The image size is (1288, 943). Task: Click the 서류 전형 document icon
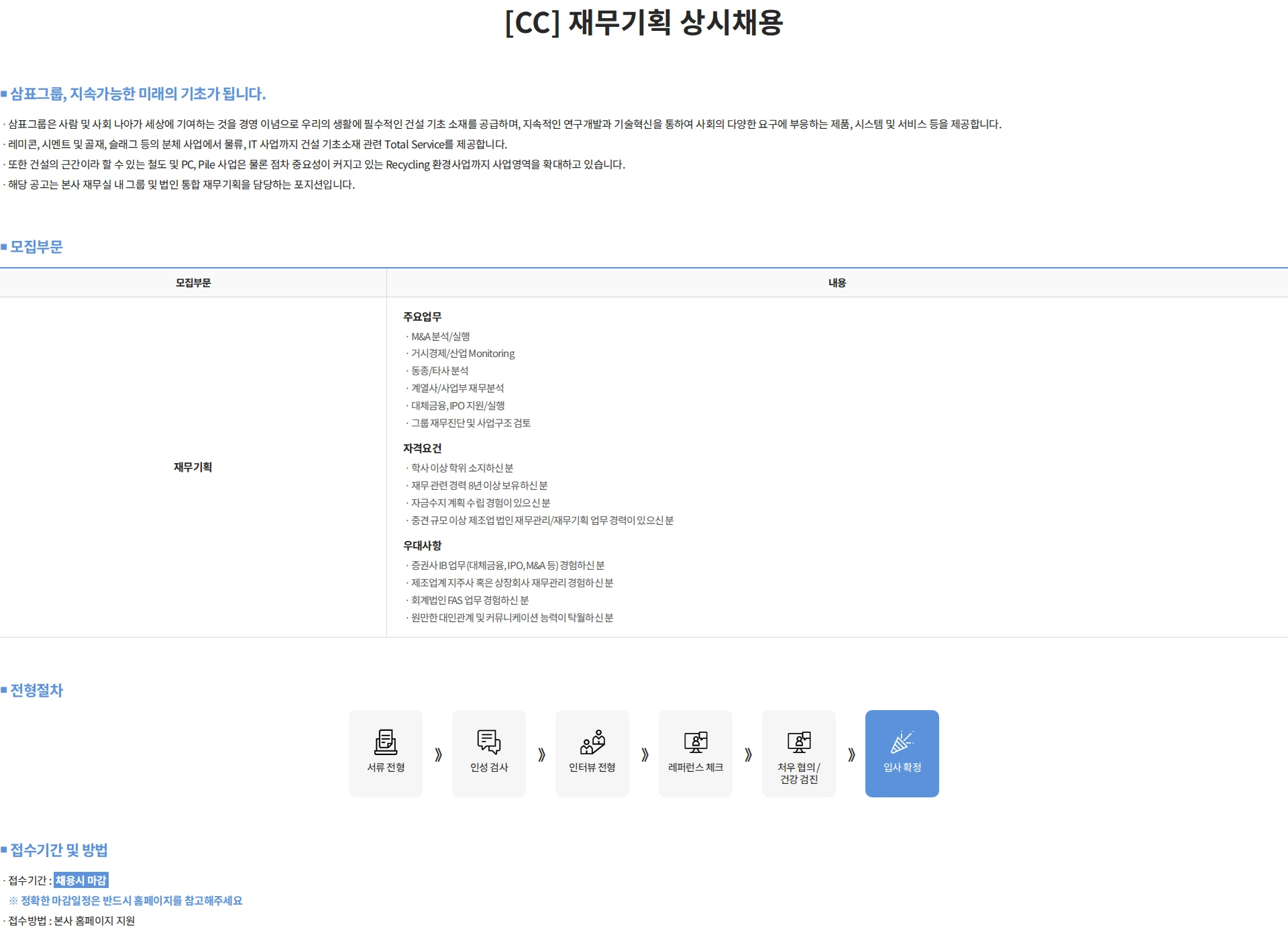(x=386, y=742)
